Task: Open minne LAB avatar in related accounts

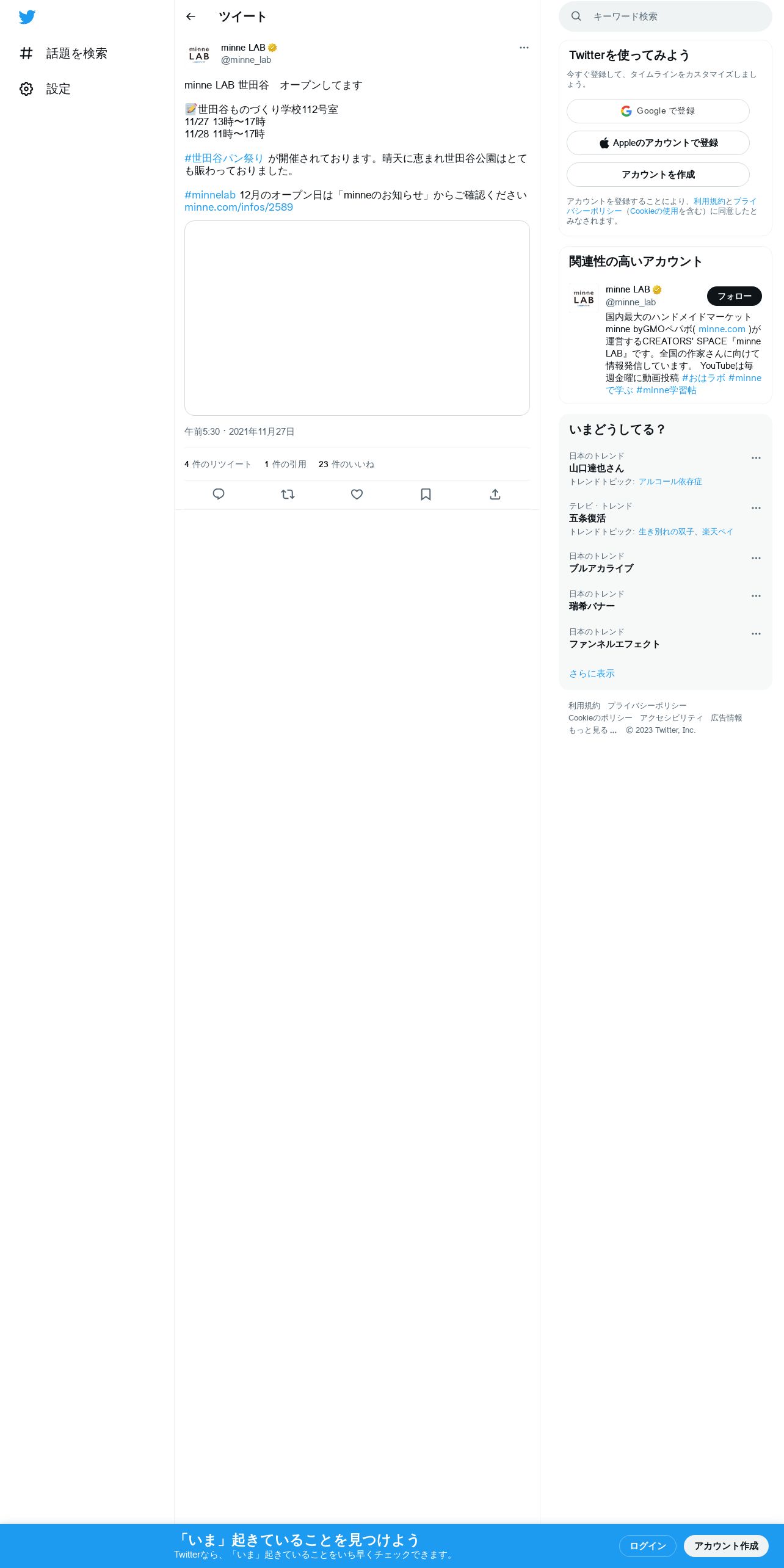Action: [584, 298]
